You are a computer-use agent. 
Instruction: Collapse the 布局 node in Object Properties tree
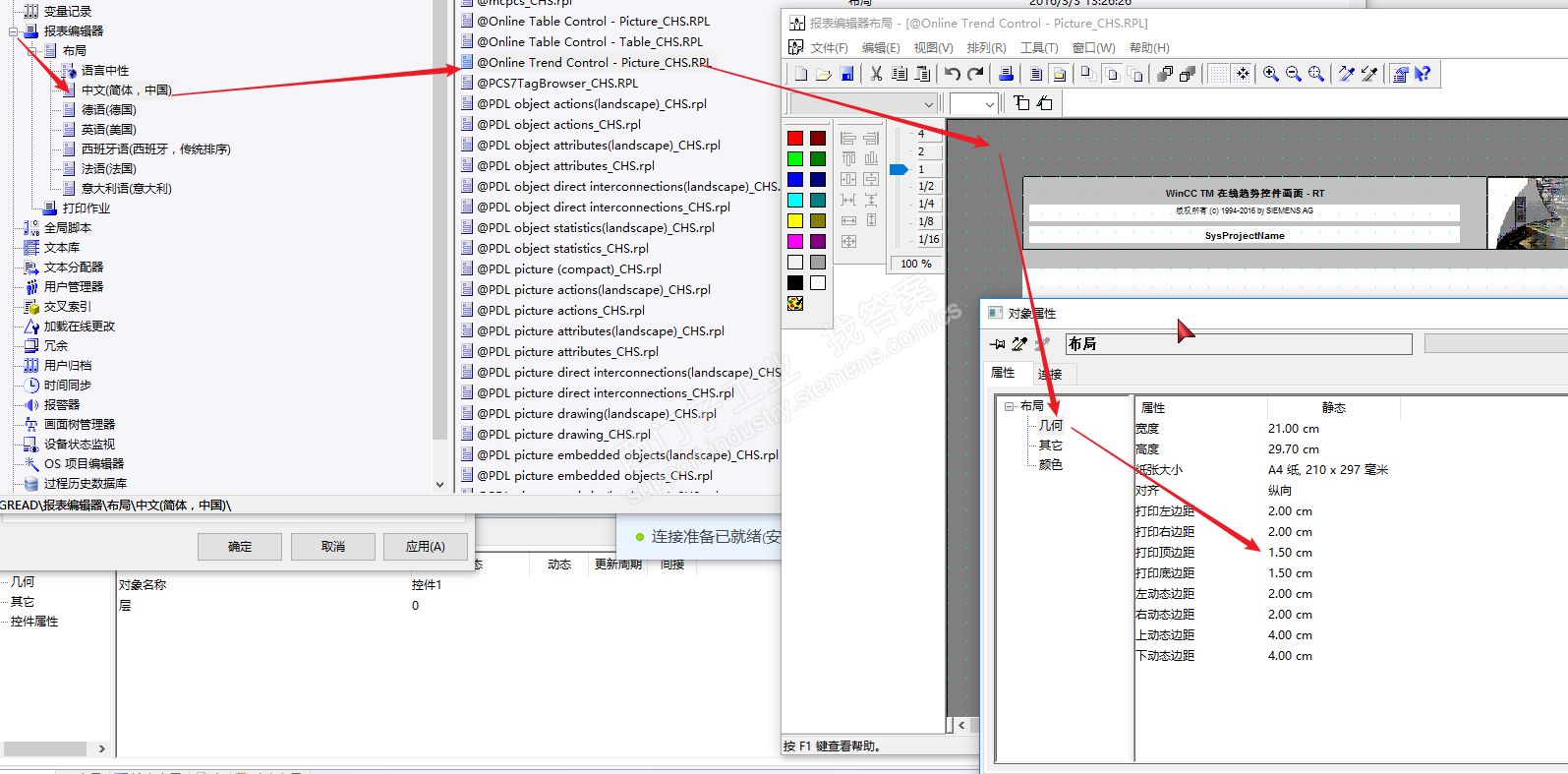tap(1009, 406)
